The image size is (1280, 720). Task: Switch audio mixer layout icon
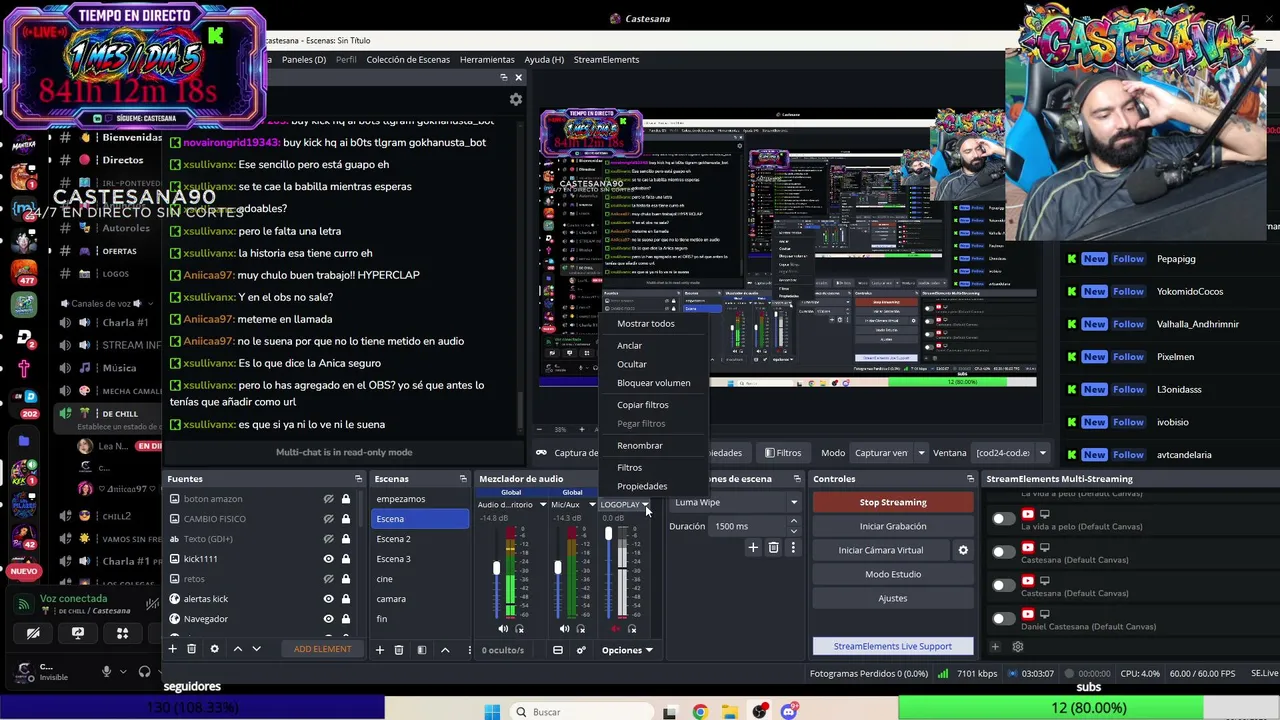(x=558, y=650)
